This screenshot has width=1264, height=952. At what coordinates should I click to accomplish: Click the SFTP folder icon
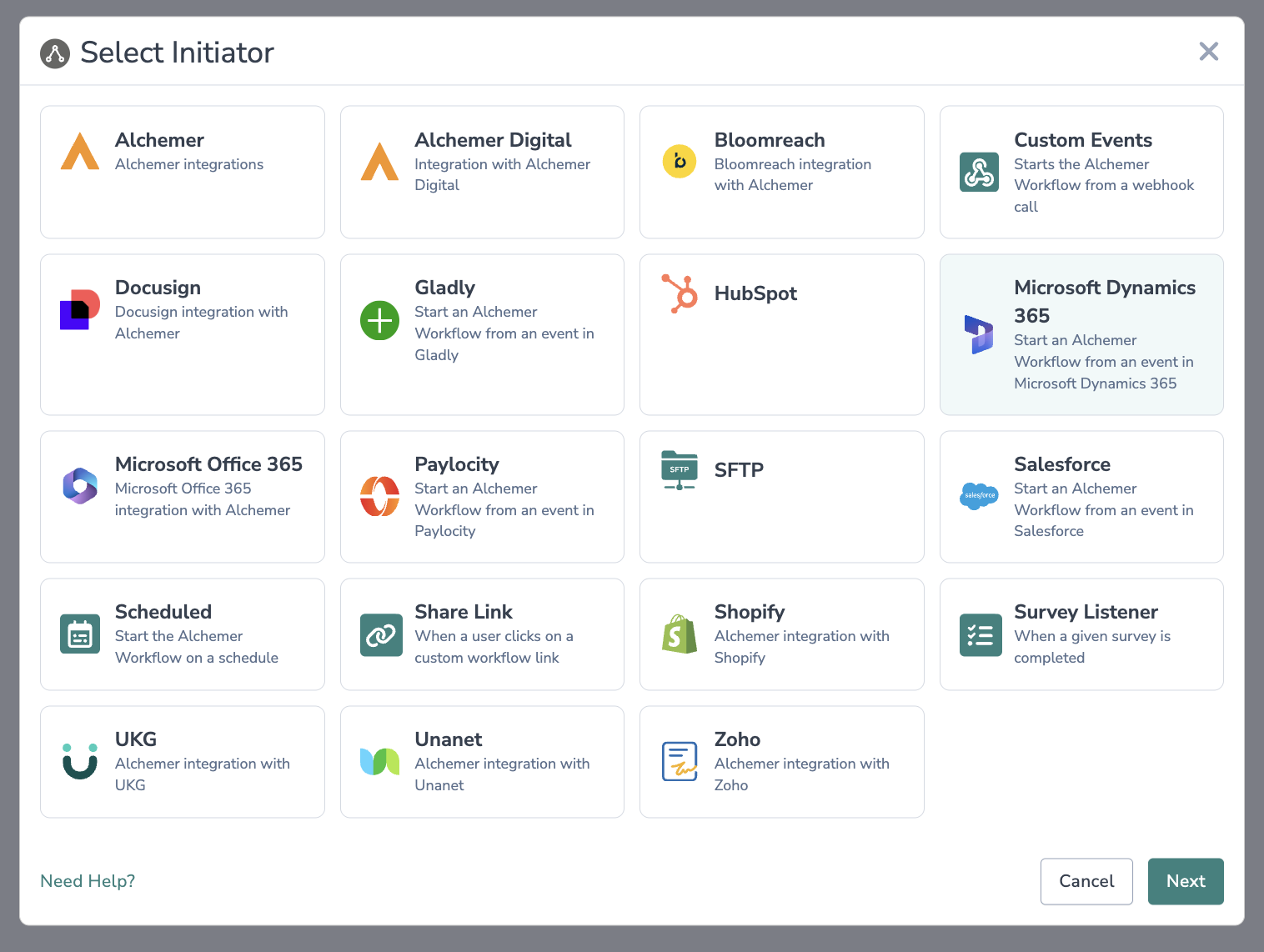[680, 470]
